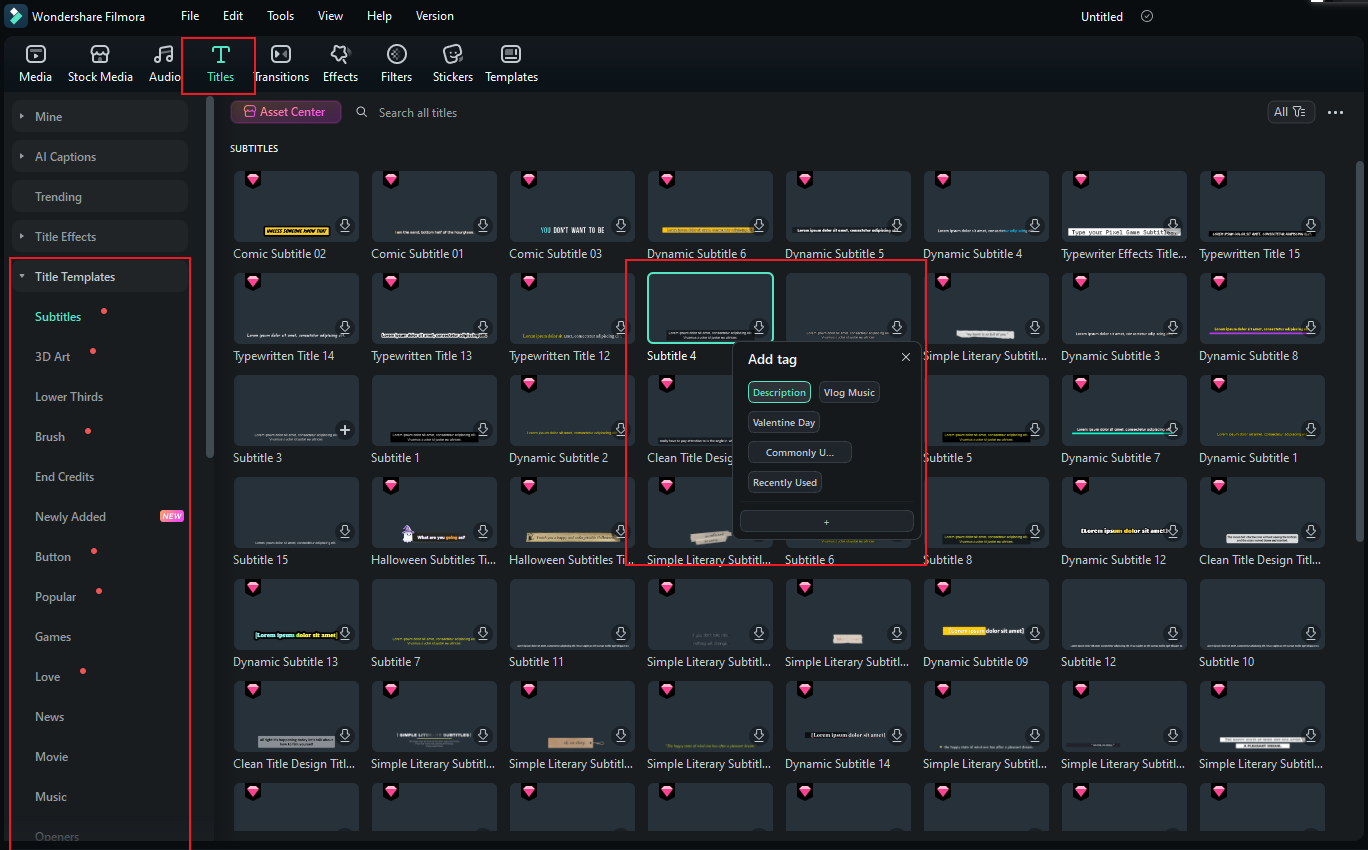
Task: Select the Commonly U... tag
Action: pos(799,452)
